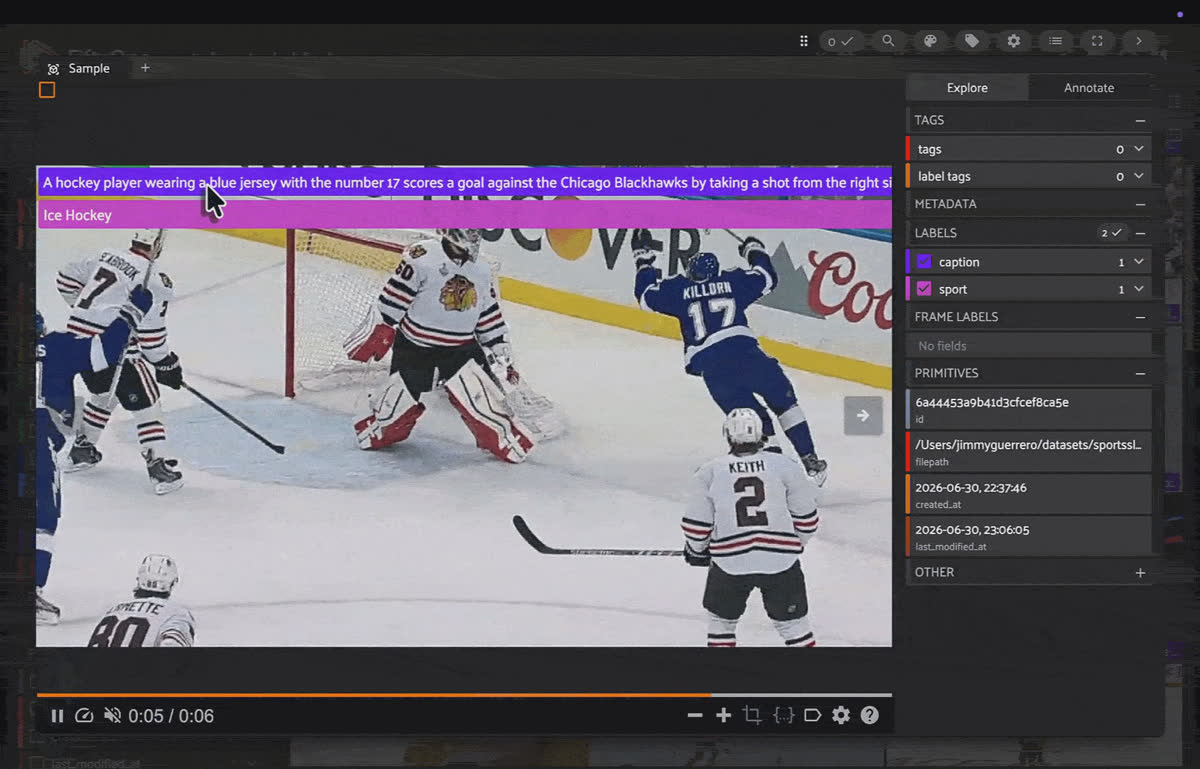Change playback speed with the speedometer icon
1200x769 pixels.
pyautogui.click(x=84, y=716)
